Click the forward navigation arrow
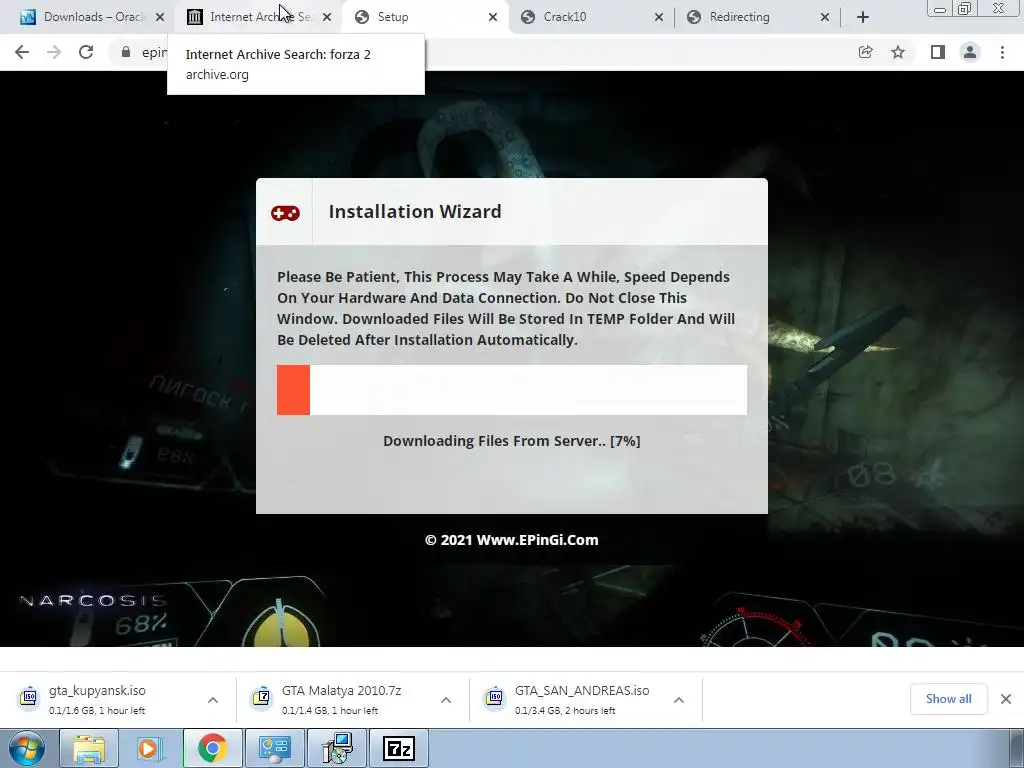This screenshot has height=768, width=1024. pos(54,52)
